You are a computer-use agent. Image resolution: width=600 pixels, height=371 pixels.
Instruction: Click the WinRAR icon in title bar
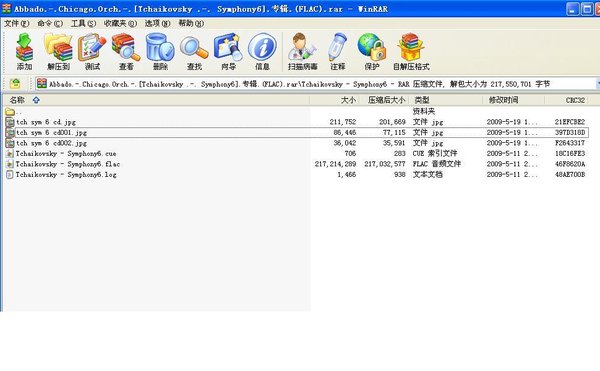(x=7, y=8)
